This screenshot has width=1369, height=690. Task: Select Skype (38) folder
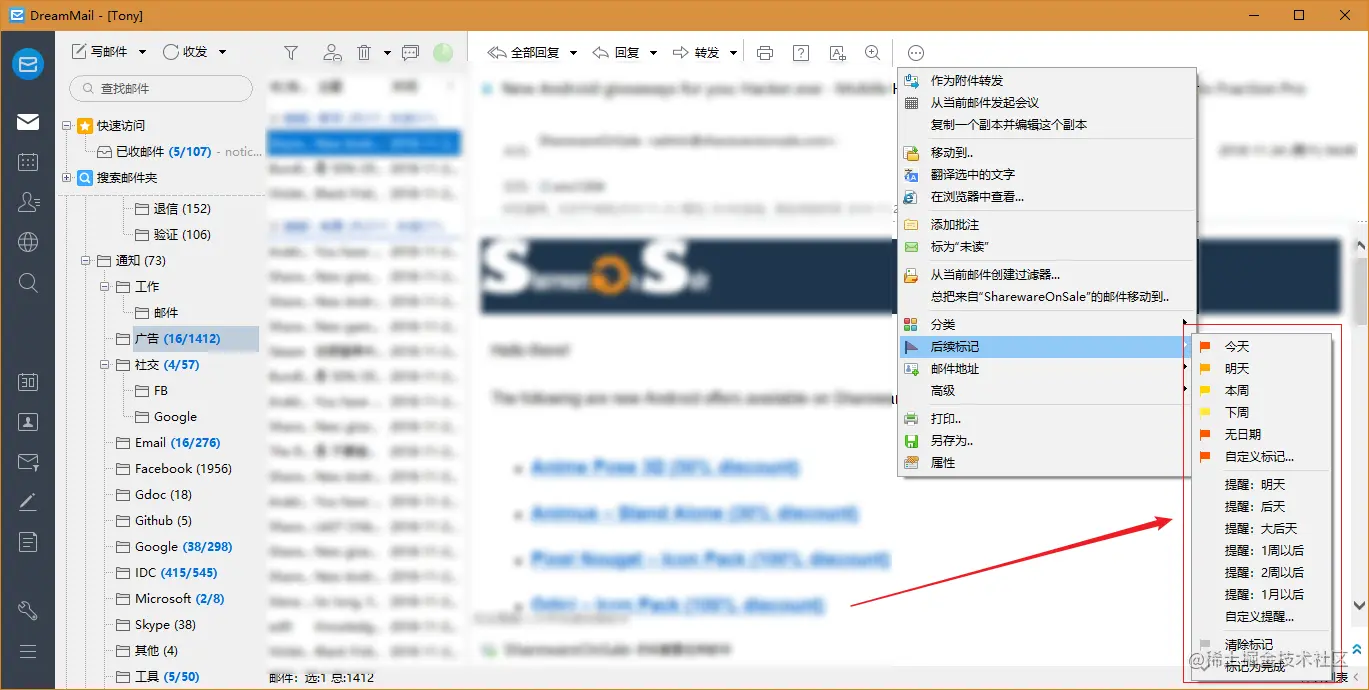pyautogui.click(x=156, y=625)
